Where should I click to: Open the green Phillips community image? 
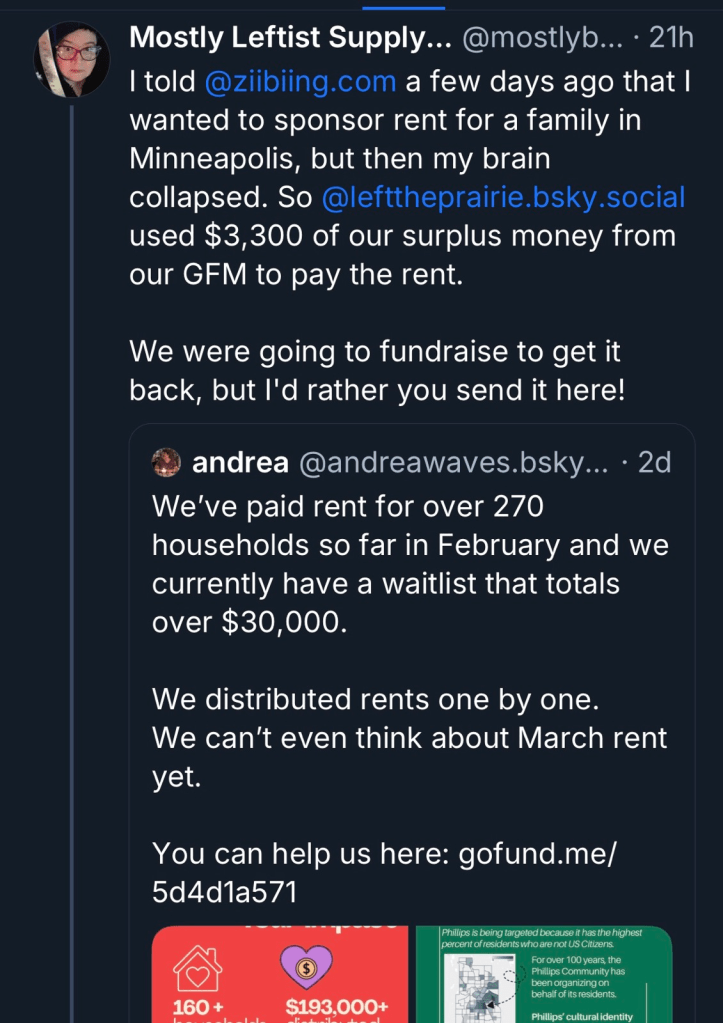point(543,975)
